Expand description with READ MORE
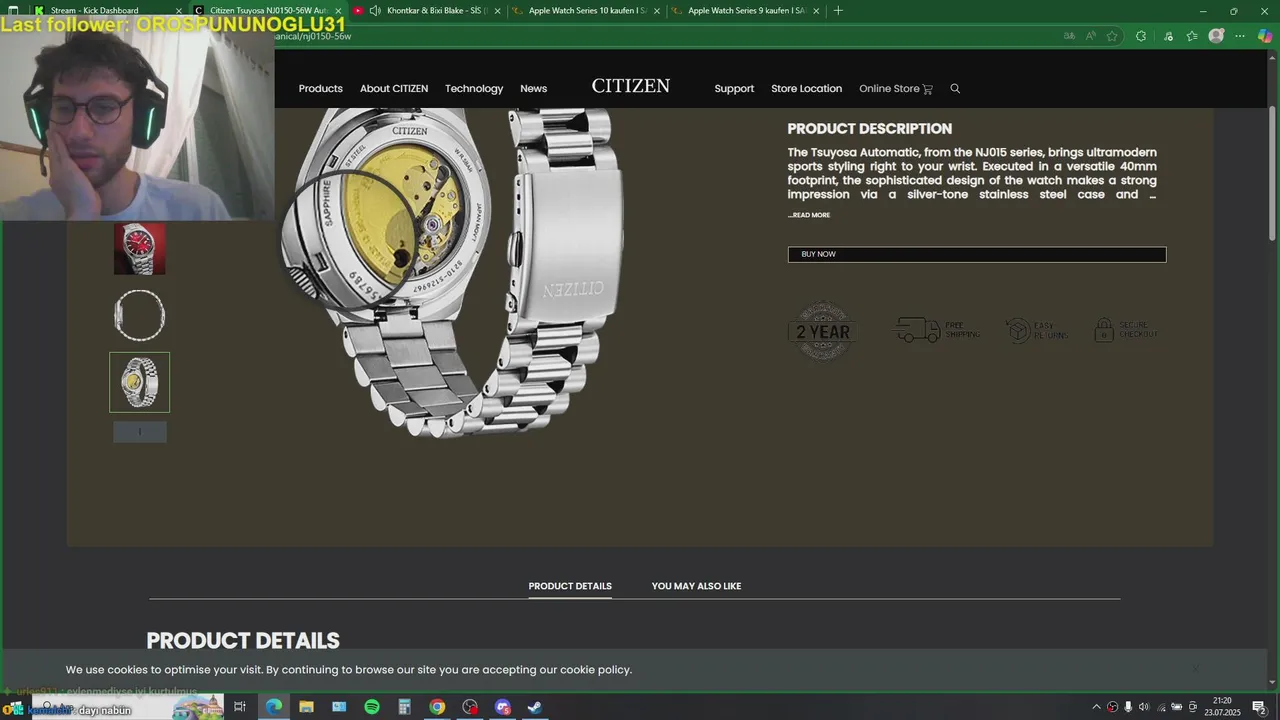Image resolution: width=1280 pixels, height=720 pixels. [x=809, y=215]
